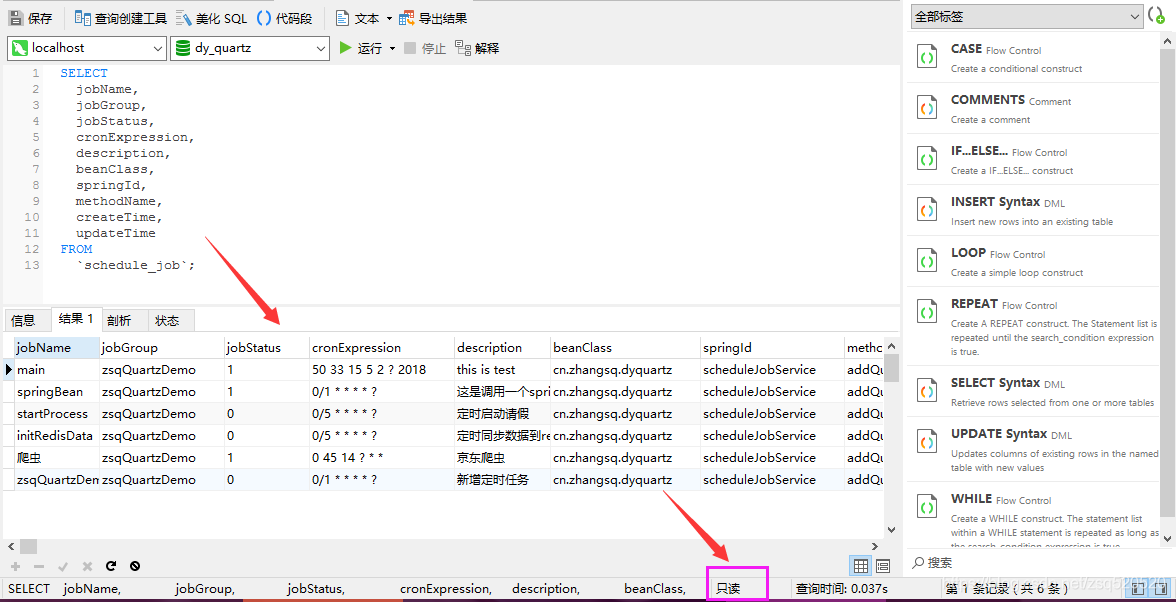Open the query builder tool (查询创建工具)
This screenshot has height=602, width=1176.
pos(121,18)
